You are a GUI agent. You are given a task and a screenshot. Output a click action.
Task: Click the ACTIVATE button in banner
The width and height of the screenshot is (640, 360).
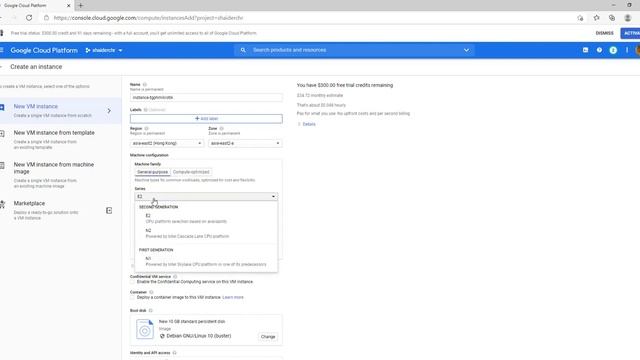[x=631, y=33]
